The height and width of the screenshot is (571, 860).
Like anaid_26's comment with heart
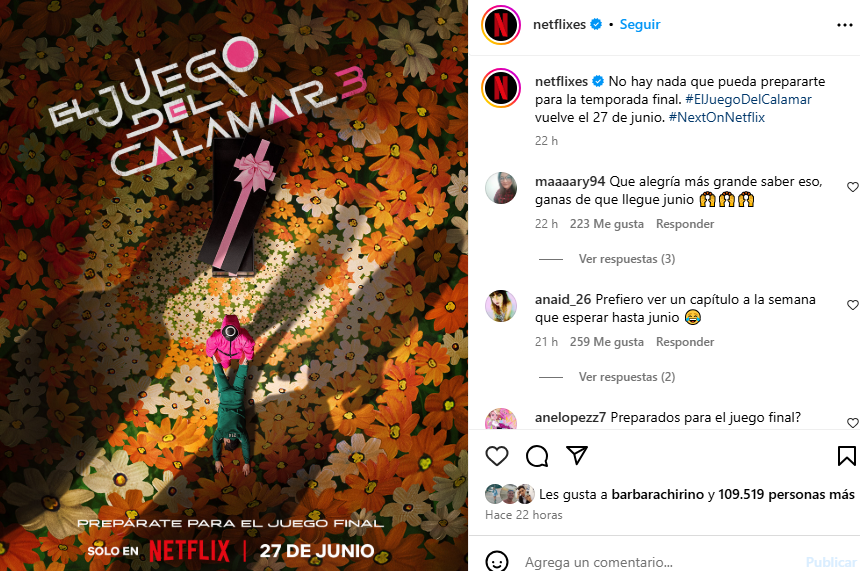853,305
